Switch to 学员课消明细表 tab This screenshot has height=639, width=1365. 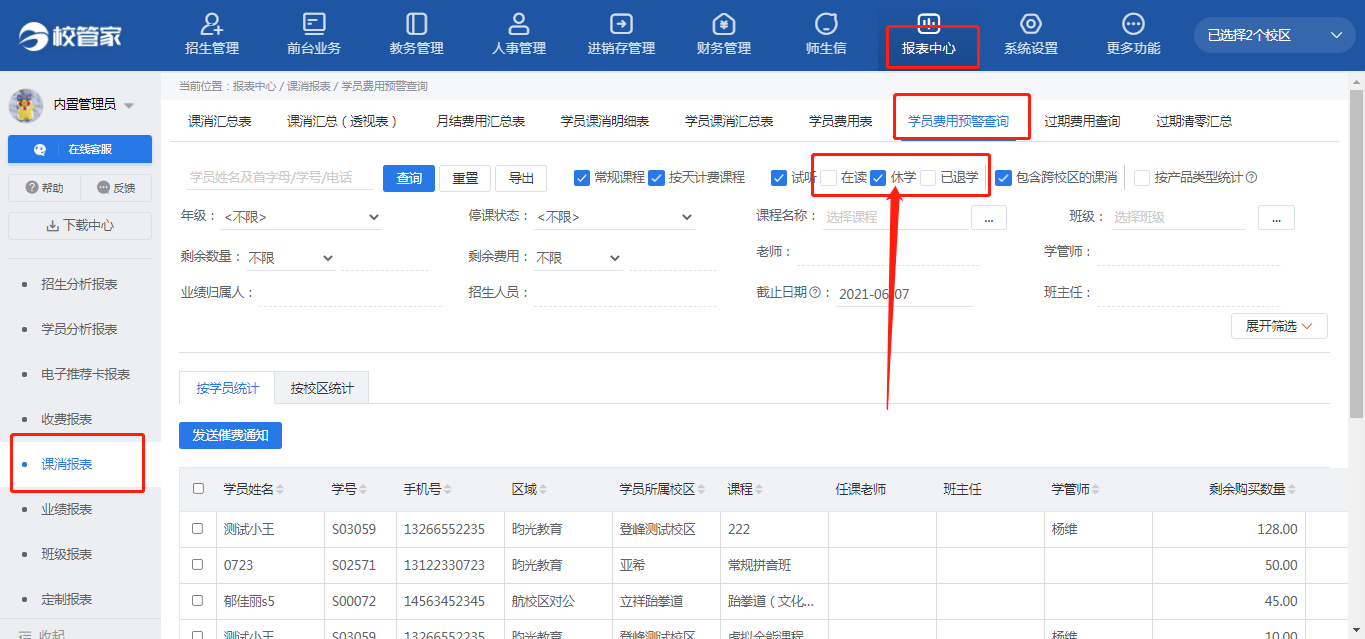point(605,121)
